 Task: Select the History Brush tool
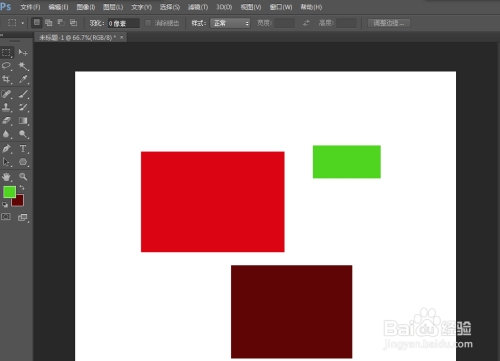pyautogui.click(x=23, y=107)
